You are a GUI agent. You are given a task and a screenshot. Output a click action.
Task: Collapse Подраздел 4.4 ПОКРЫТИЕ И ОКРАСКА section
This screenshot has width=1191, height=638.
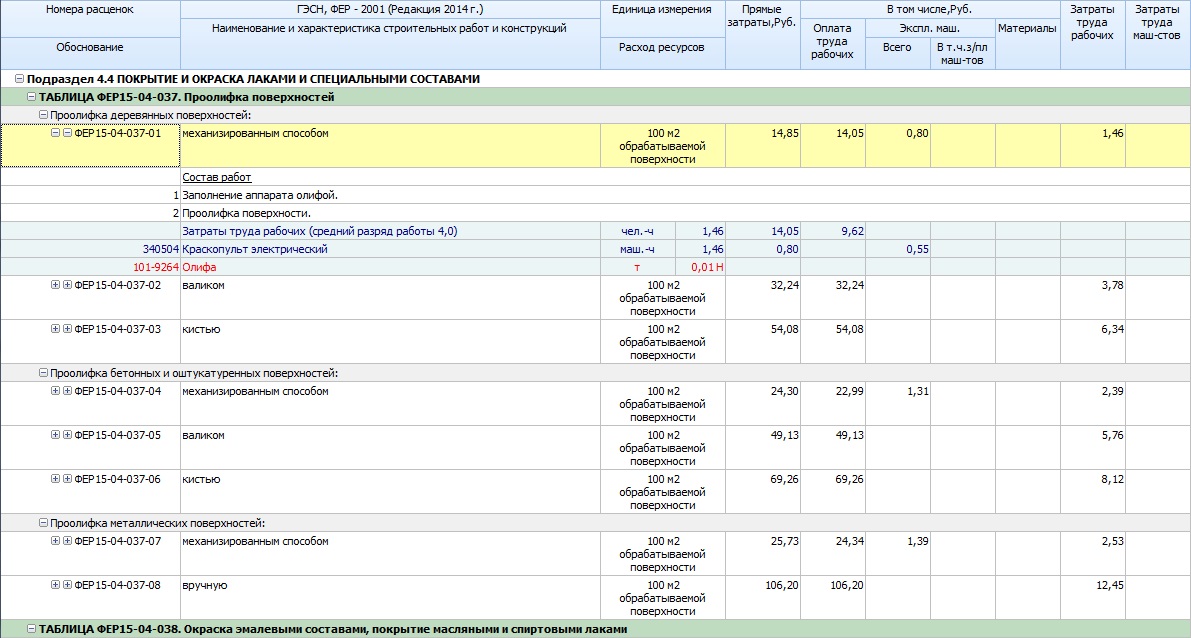point(20,79)
